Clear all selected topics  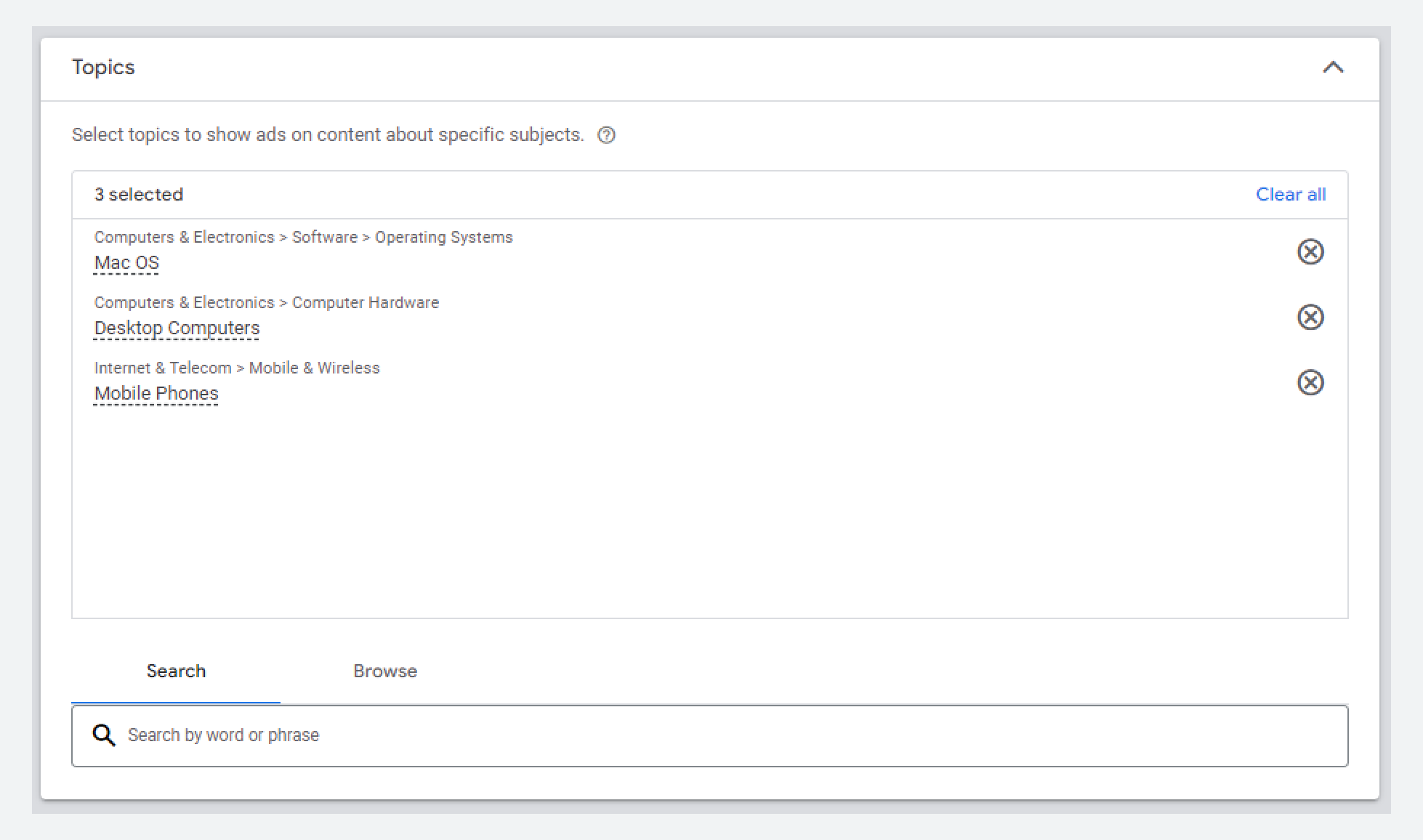[x=1291, y=194]
